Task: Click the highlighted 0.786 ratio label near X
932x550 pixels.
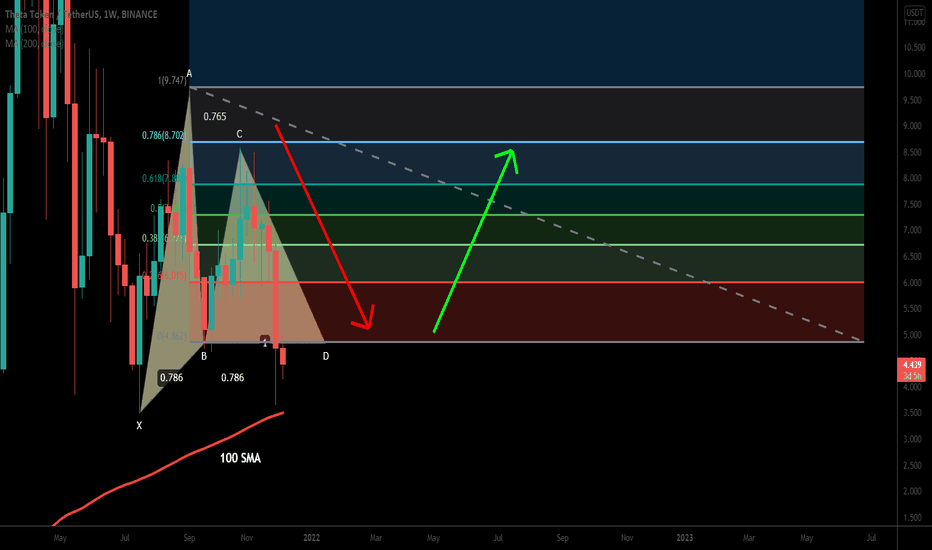Action: click(171, 378)
